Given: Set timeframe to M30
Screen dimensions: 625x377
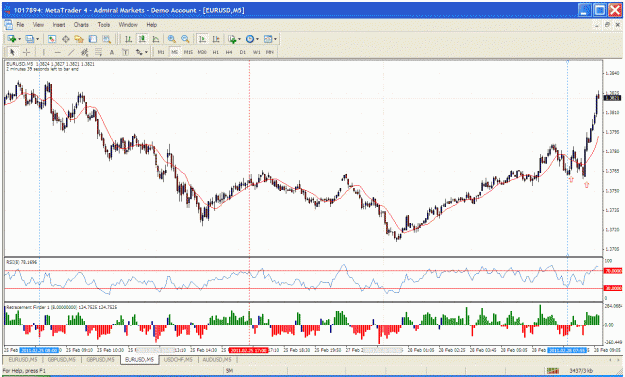Looking at the screenshot, I should pos(202,52).
